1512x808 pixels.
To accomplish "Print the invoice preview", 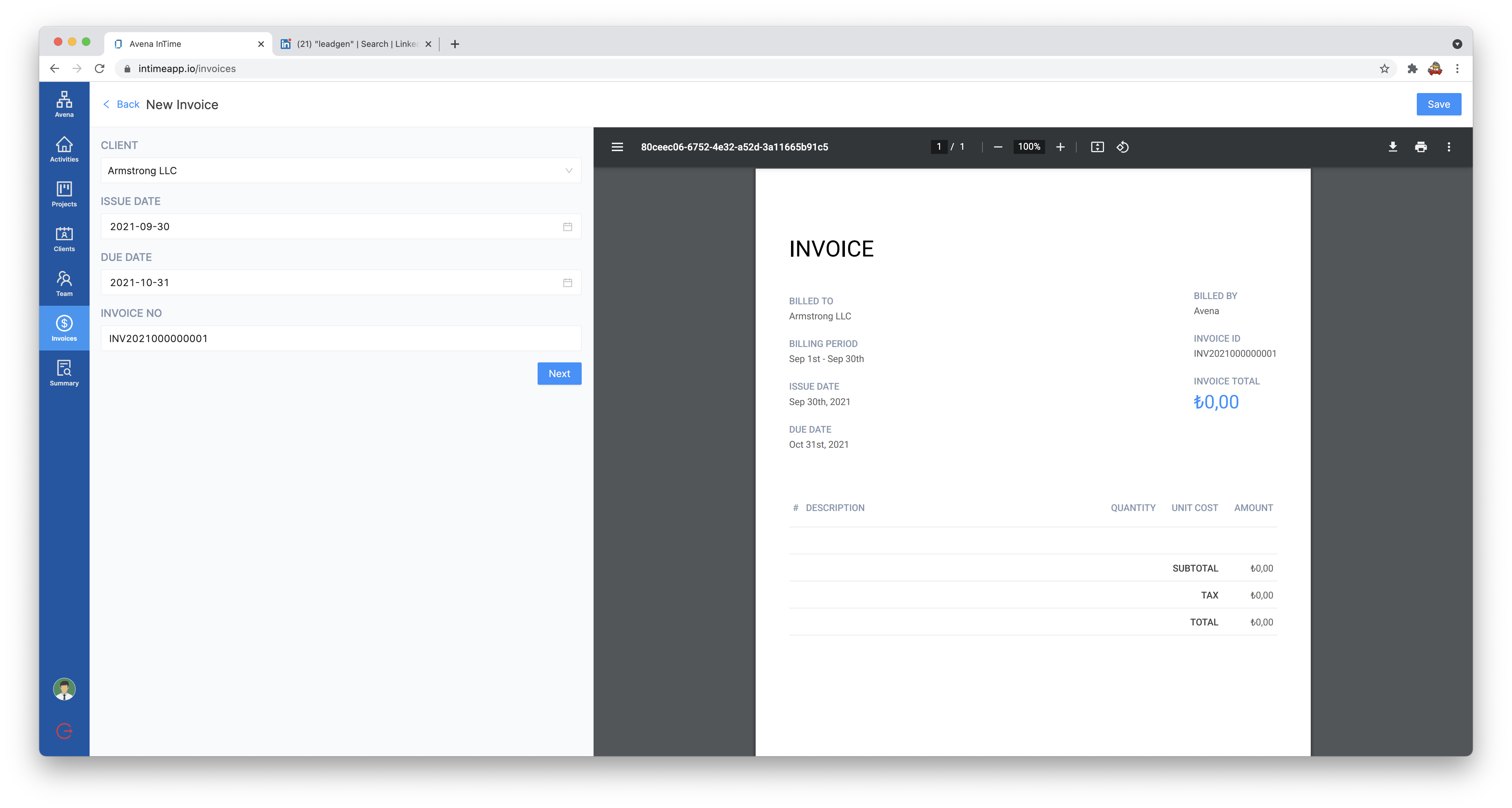I will 1420,147.
